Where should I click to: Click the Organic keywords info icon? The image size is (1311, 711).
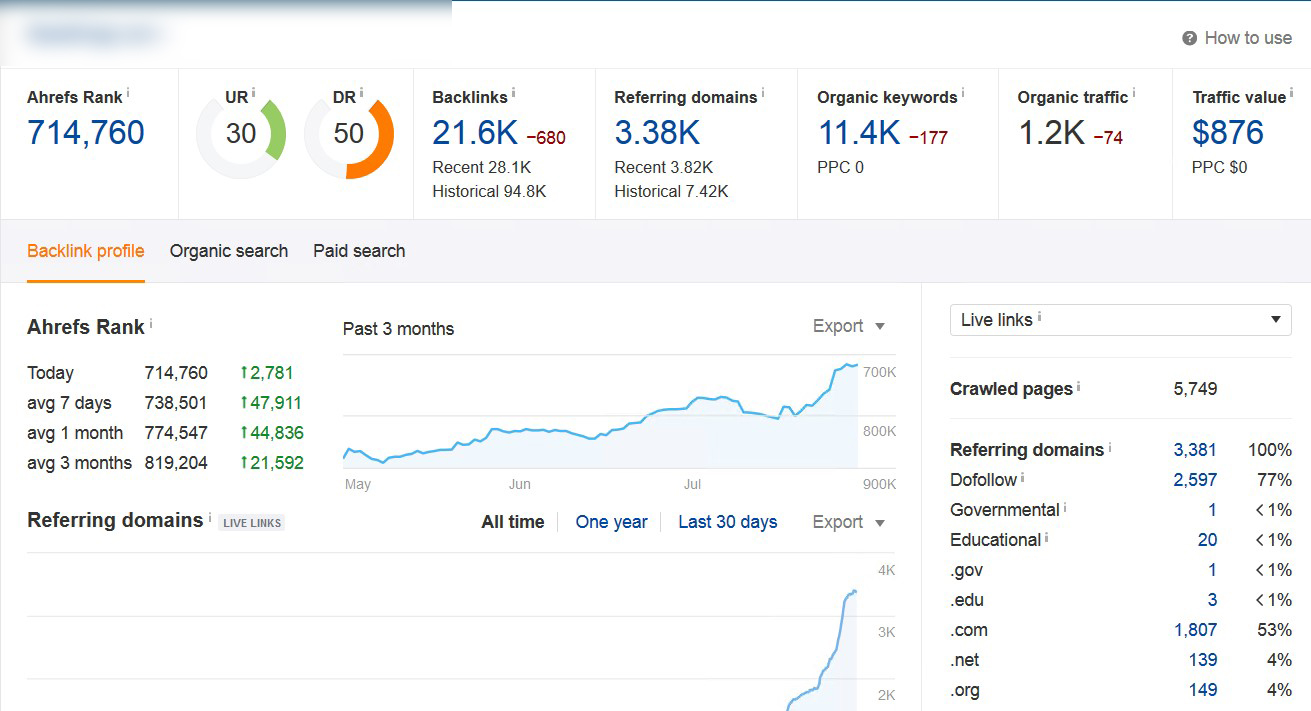963,92
